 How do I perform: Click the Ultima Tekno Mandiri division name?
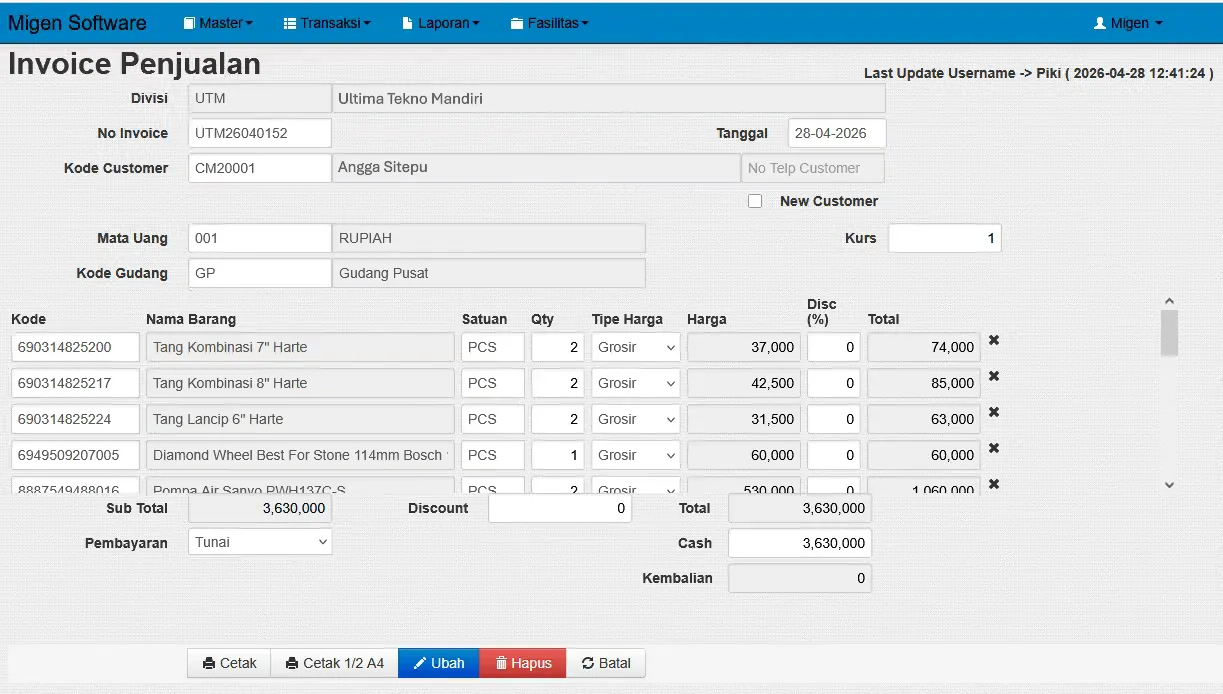tap(609, 98)
